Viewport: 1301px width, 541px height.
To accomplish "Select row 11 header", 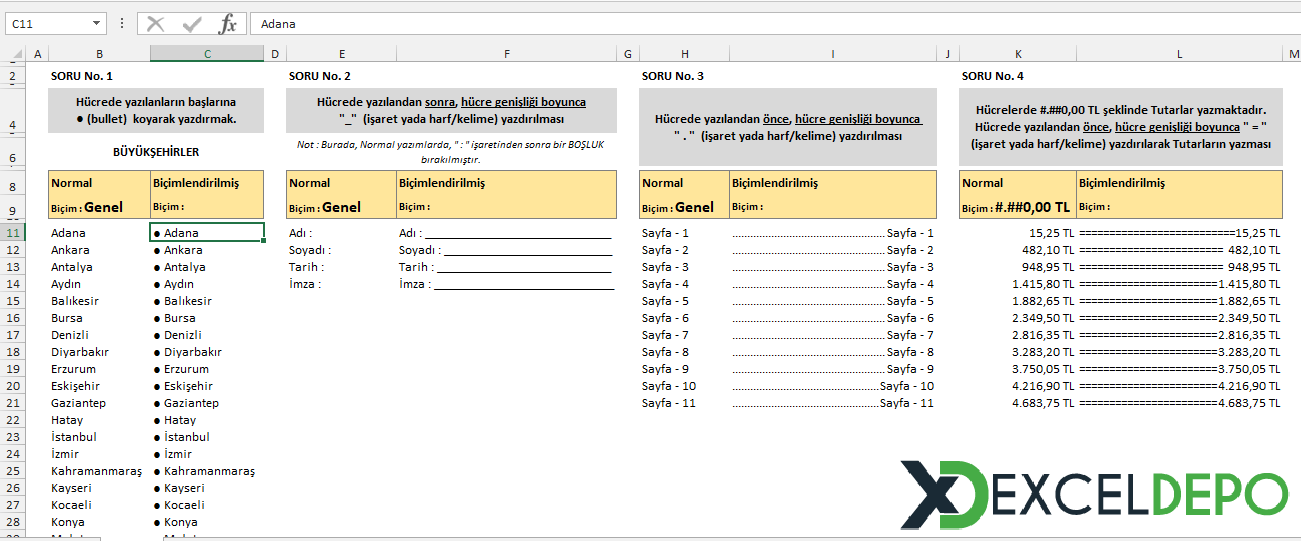I will 13,233.
